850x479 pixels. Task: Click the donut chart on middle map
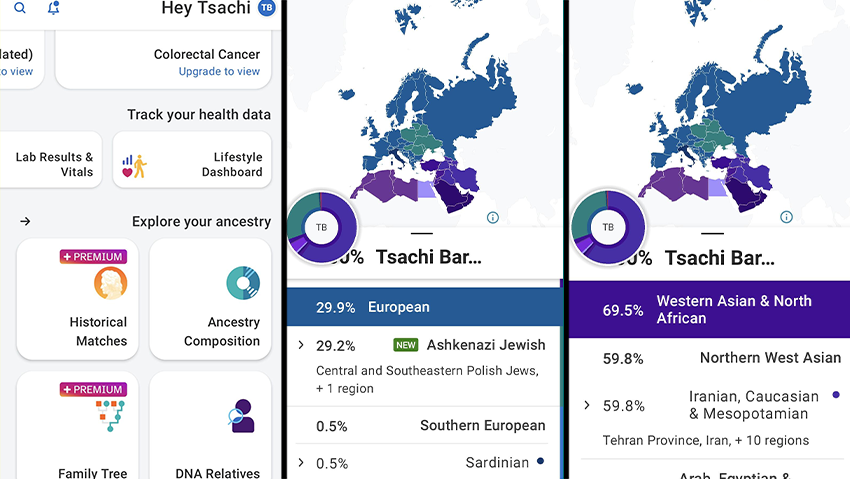[x=321, y=227]
